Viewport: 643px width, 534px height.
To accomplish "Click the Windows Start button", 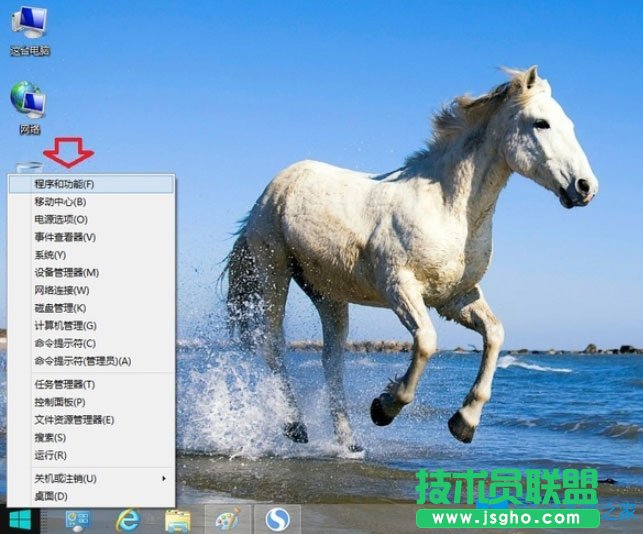I will pos(20,520).
